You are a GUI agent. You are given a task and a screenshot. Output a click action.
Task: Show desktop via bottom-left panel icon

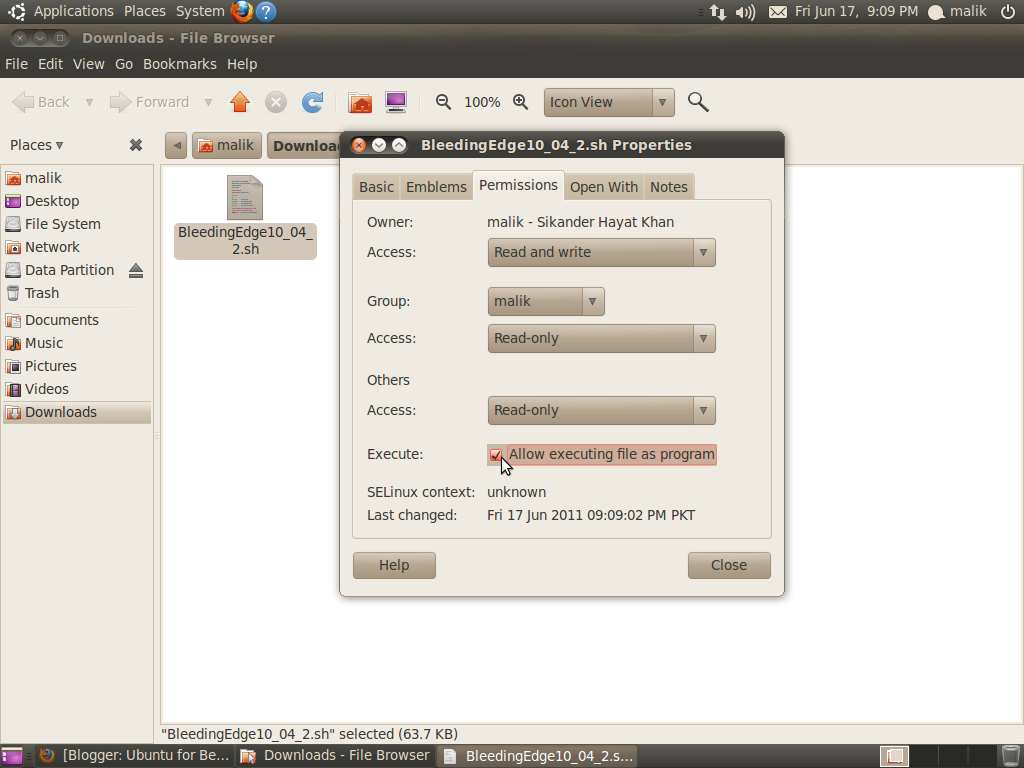coord(11,756)
